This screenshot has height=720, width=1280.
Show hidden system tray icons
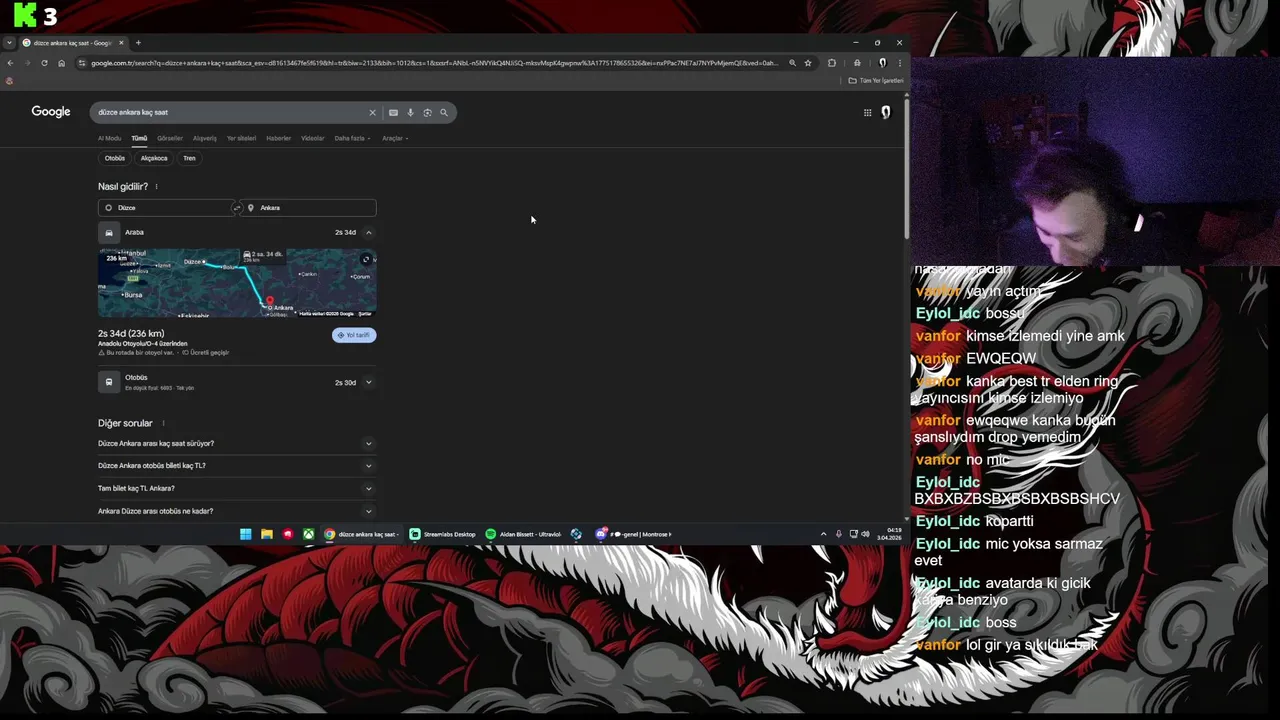tap(824, 534)
